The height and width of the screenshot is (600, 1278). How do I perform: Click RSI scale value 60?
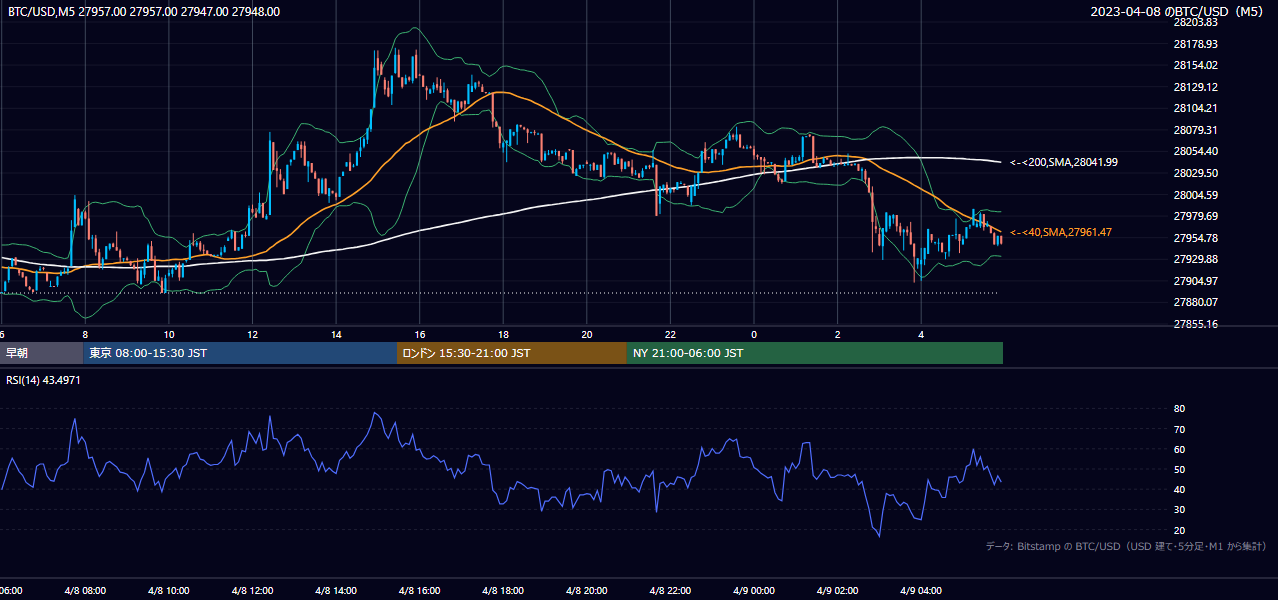pyautogui.click(x=1179, y=449)
